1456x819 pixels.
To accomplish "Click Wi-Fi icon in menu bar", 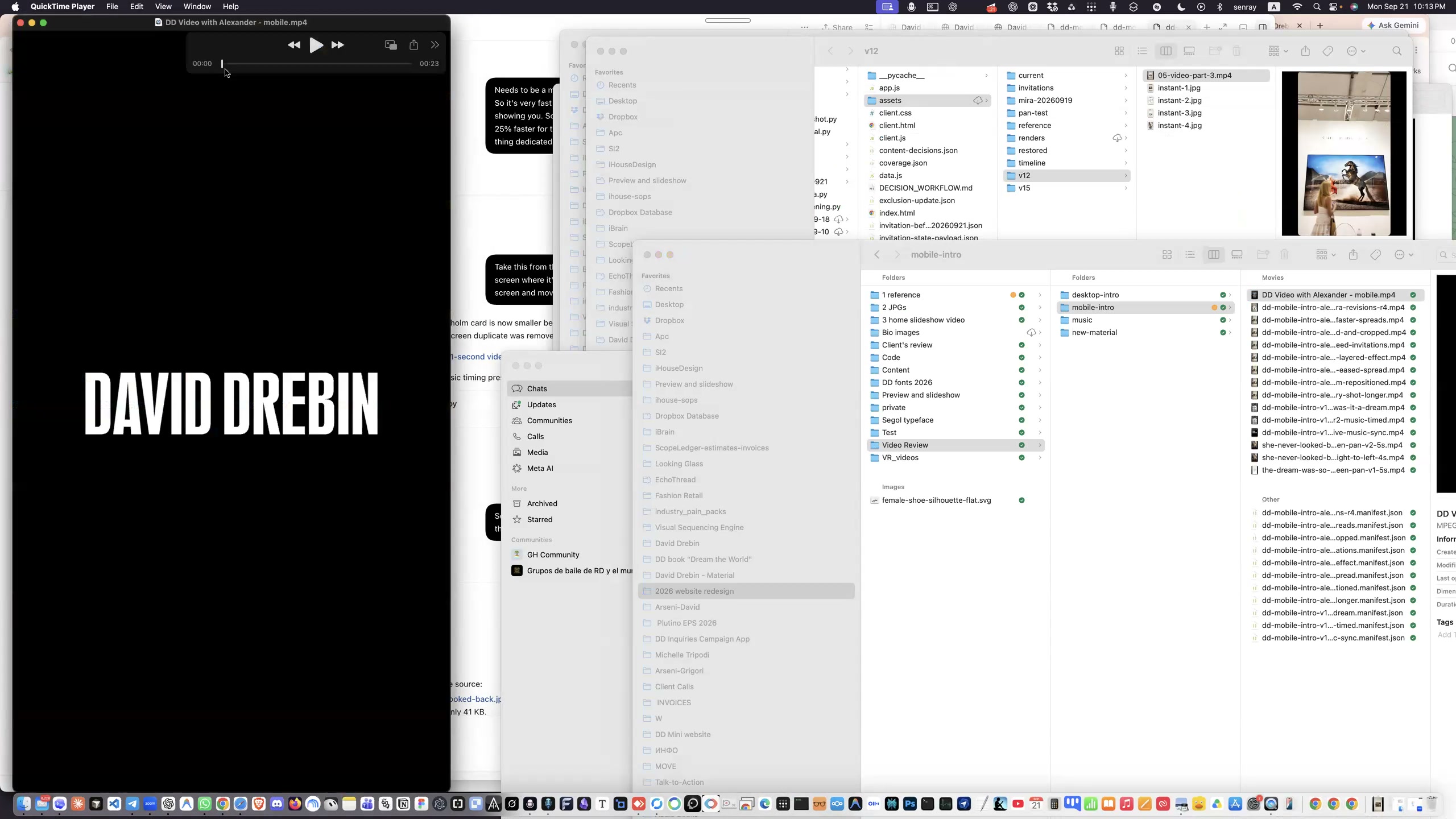I will (1297, 7).
